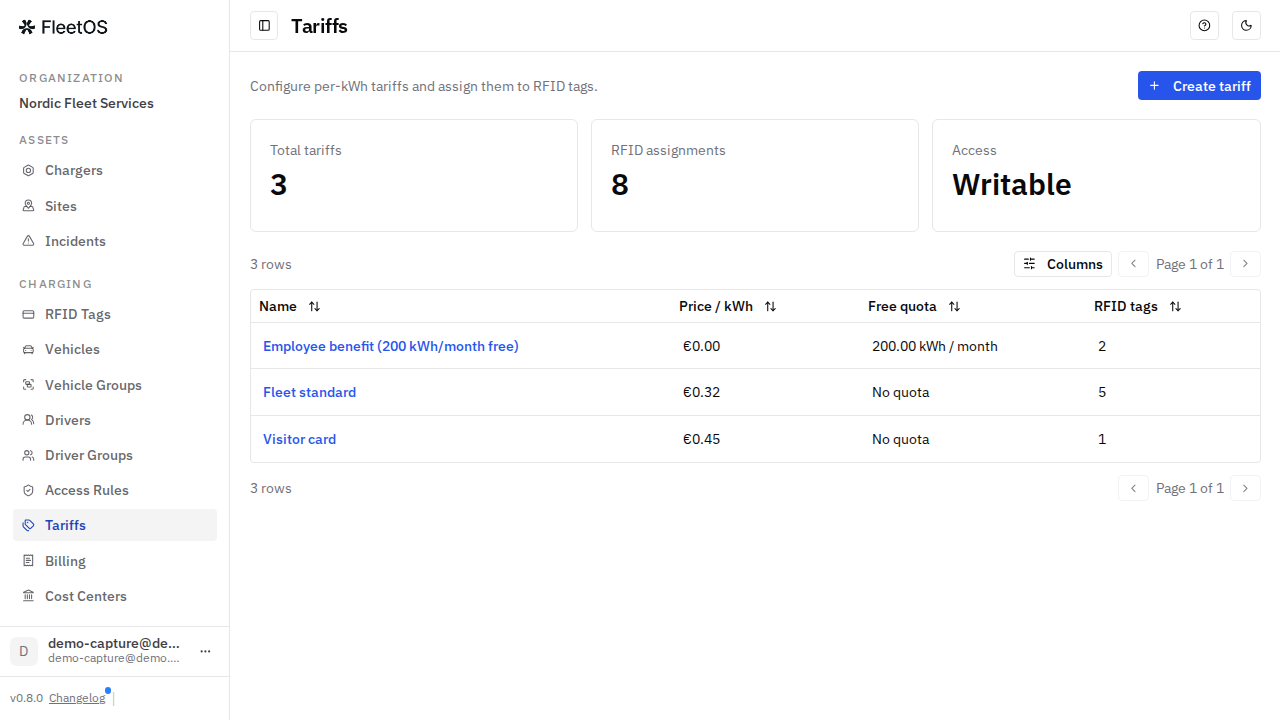Open the Changelog link

77,698
